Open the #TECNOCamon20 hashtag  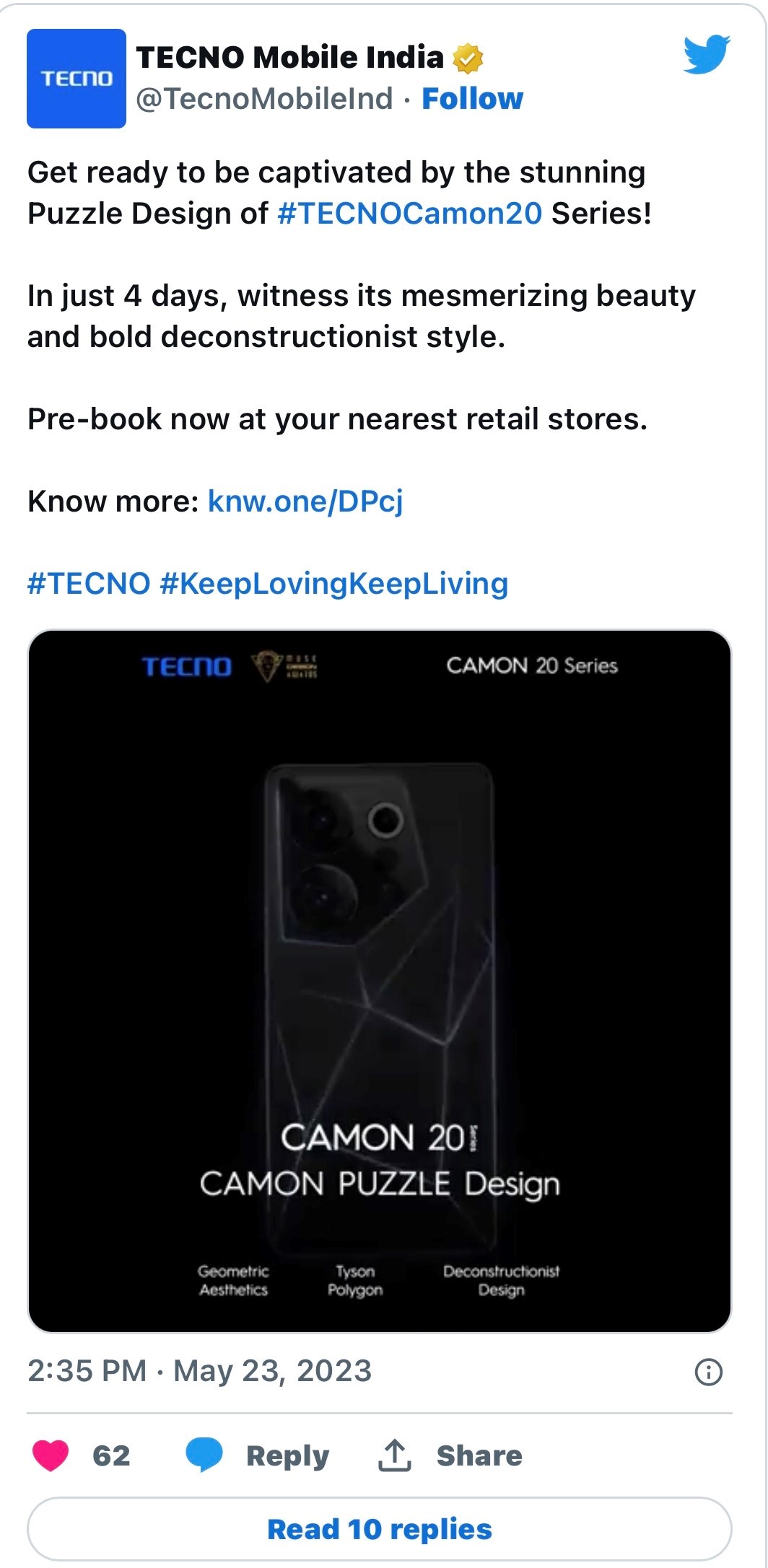pos(409,214)
